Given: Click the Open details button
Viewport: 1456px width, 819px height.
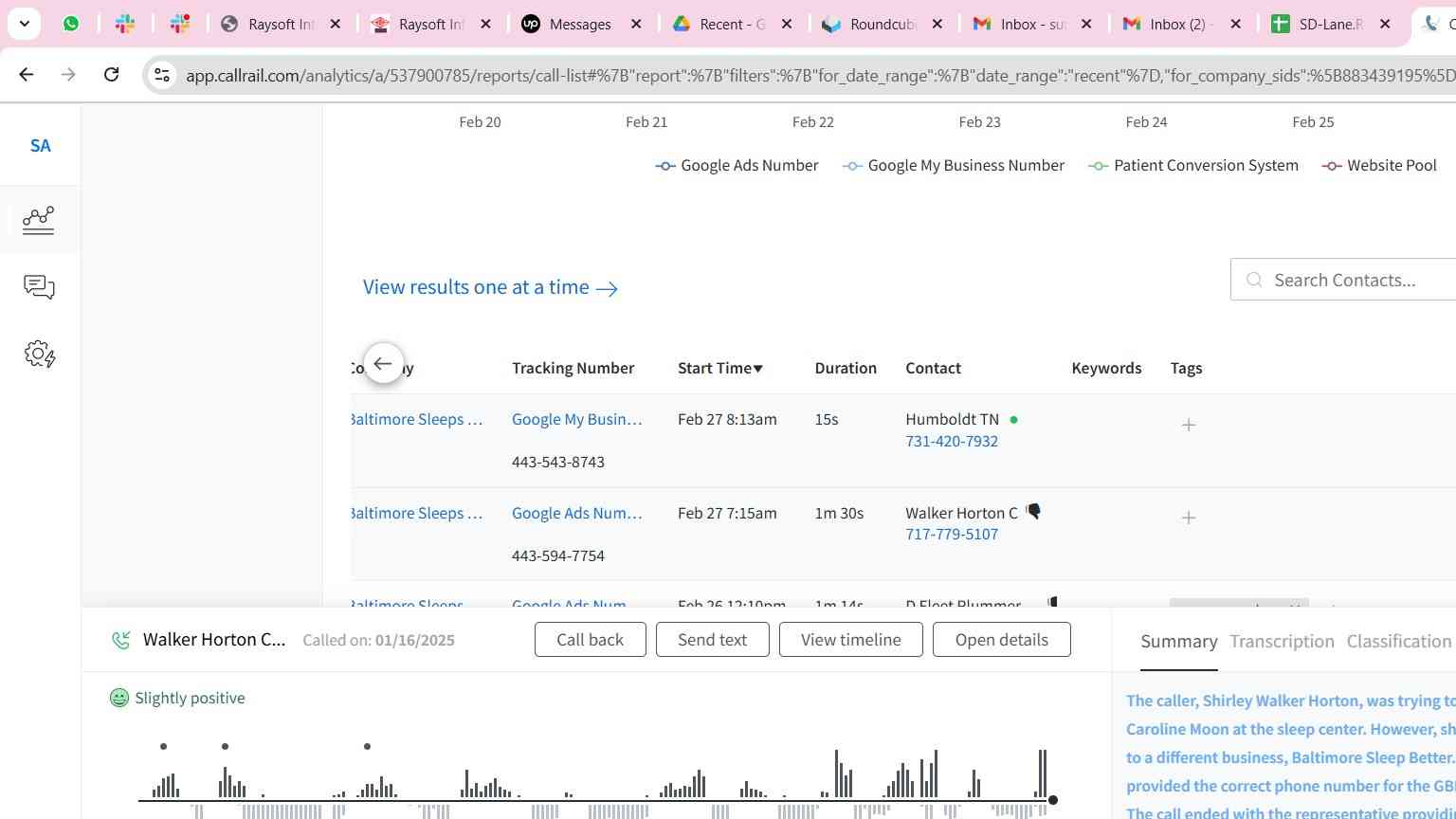Looking at the screenshot, I should pyautogui.click(x=1001, y=640).
